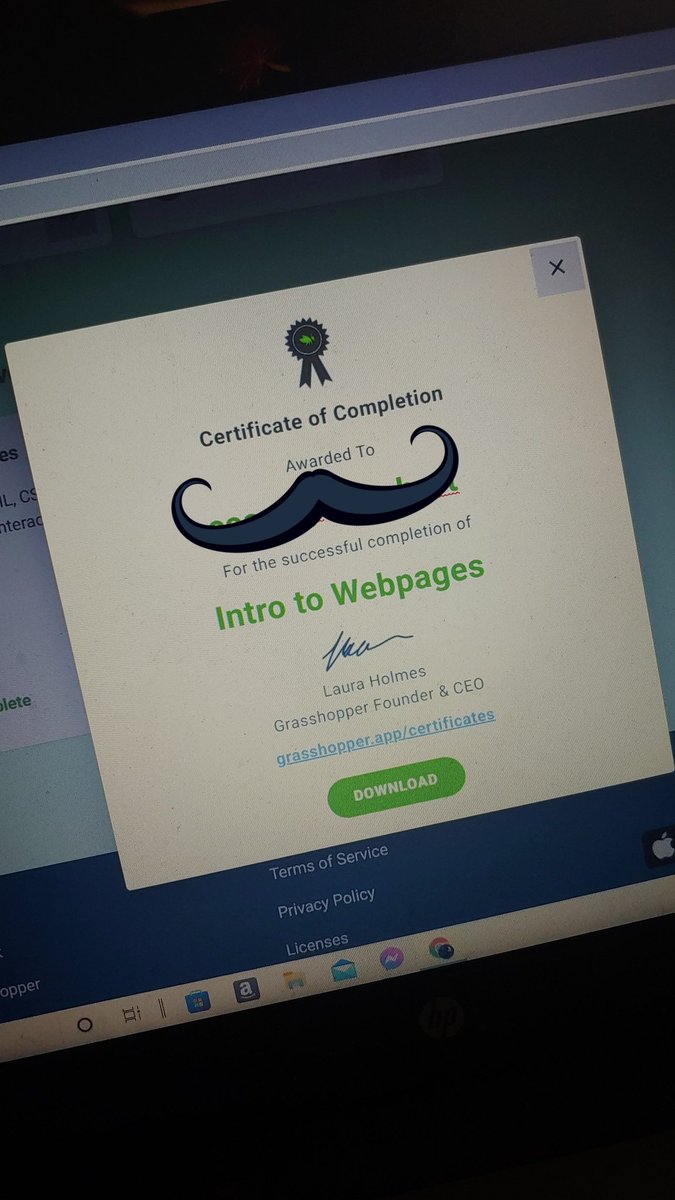The image size is (675, 1200).
Task: Click the Intro to Webpages course title
Action: point(350,593)
